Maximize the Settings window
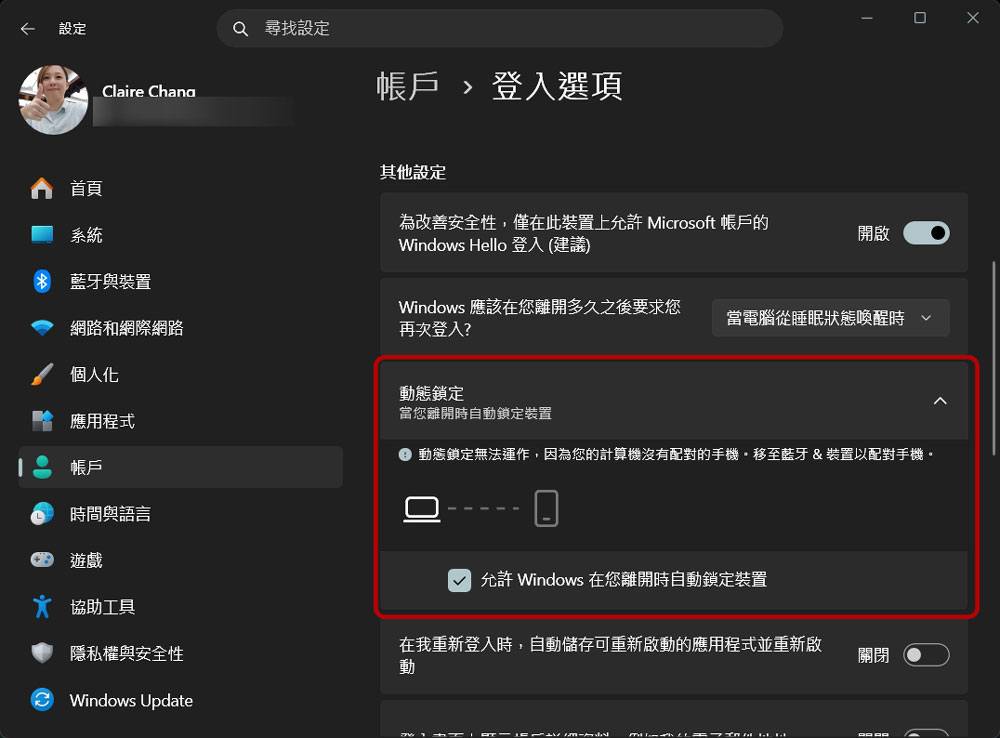This screenshot has height=738, width=1000. pos(920,18)
